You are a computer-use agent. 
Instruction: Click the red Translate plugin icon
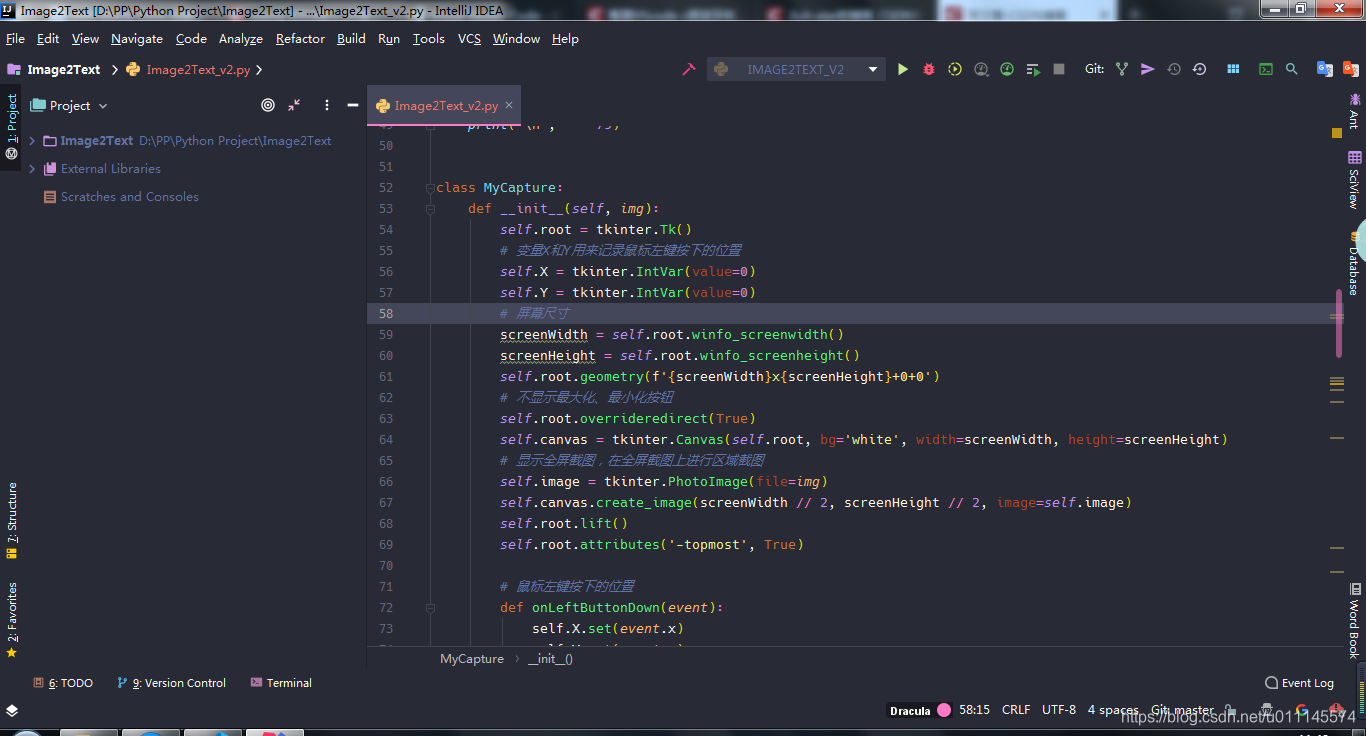click(1349, 69)
